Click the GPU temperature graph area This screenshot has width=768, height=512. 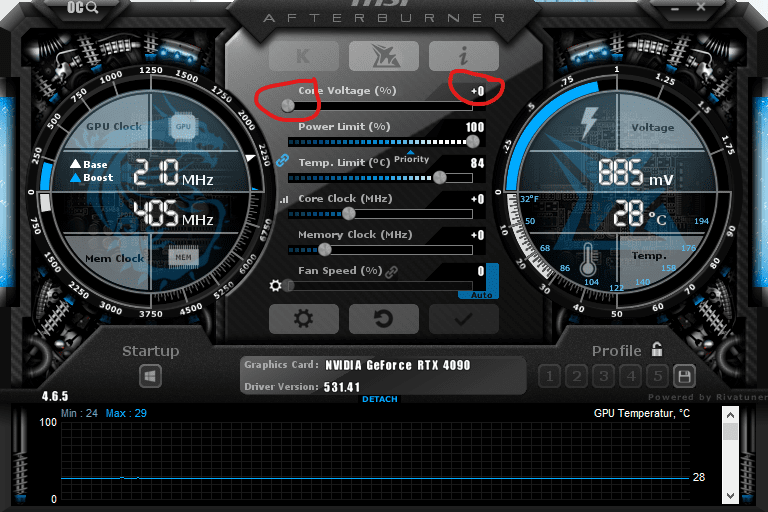(375, 463)
